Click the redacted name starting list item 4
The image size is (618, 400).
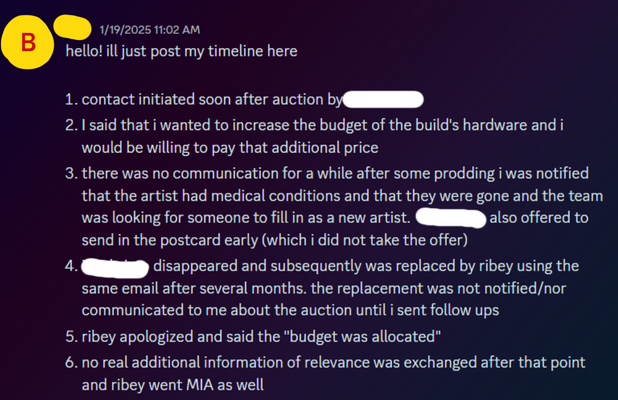115,265
